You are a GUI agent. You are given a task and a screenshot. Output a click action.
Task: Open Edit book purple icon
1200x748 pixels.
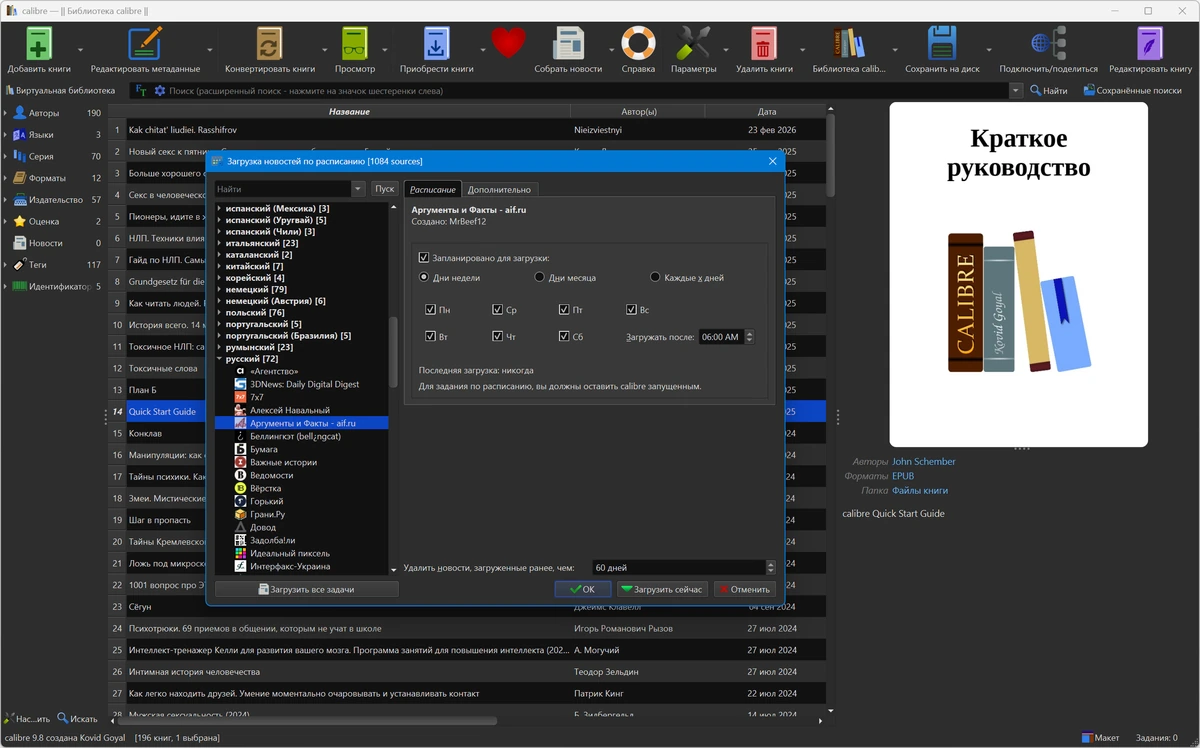(x=1150, y=44)
